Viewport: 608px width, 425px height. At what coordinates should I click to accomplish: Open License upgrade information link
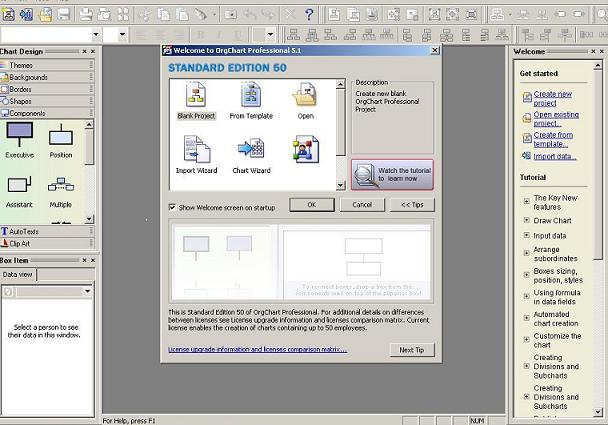click(257, 349)
